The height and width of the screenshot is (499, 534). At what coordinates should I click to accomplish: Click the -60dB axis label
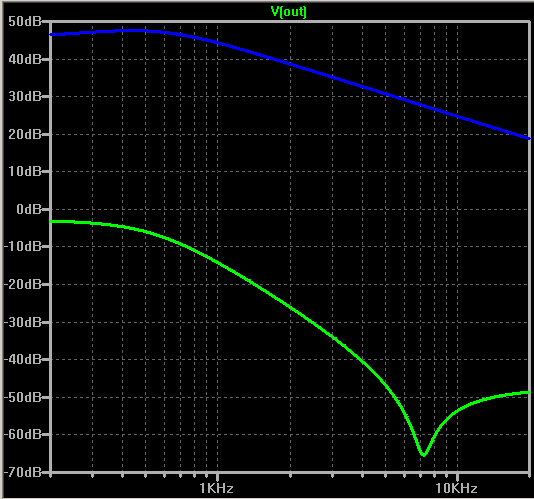pyautogui.click(x=22, y=434)
